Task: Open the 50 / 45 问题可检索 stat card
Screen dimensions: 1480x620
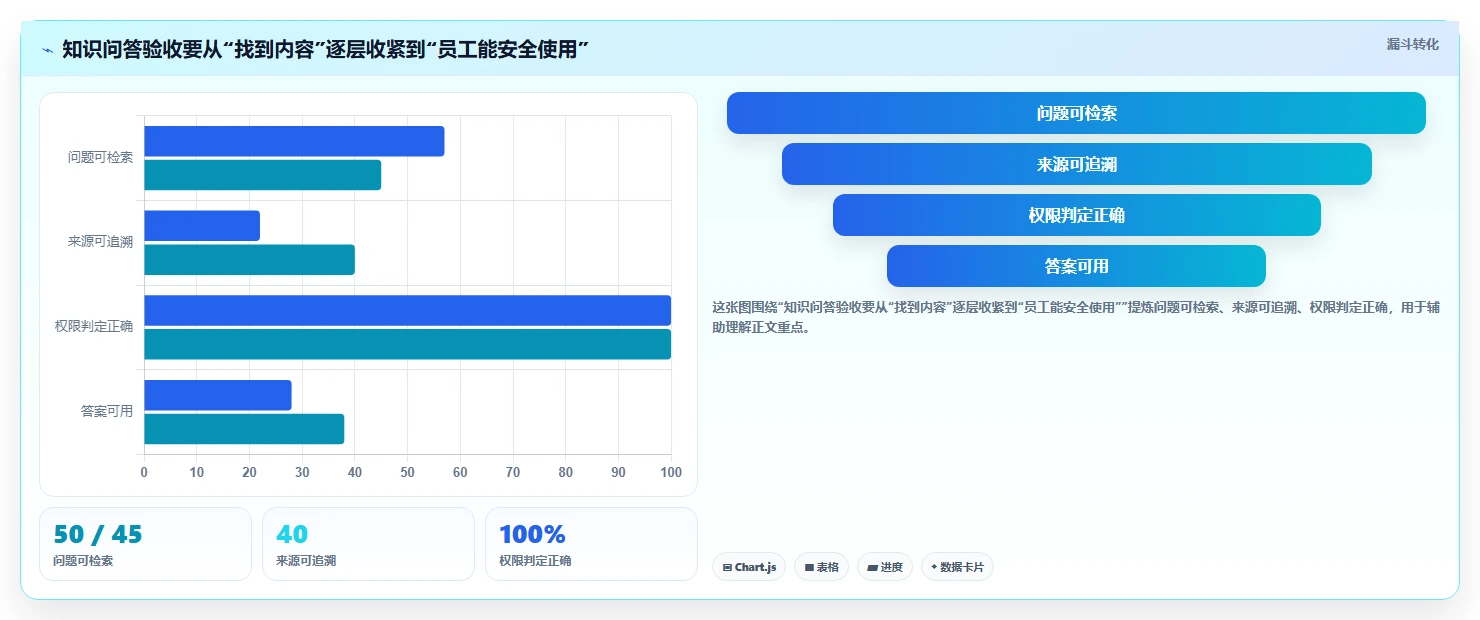Action: [x=145, y=544]
